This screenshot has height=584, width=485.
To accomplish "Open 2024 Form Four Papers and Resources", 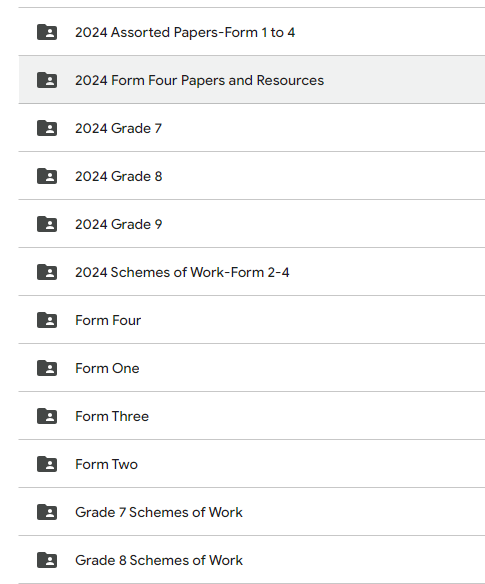I will 200,80.
